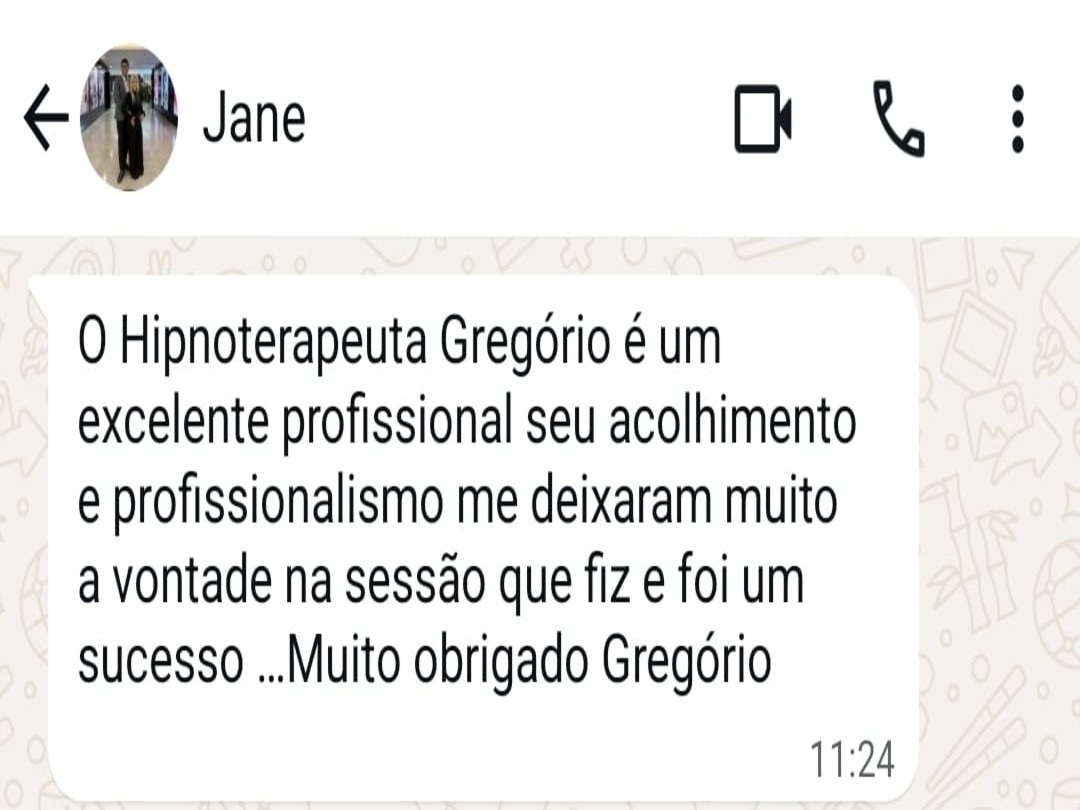Click the doodle-patterned chat wallpaper area

999,523
